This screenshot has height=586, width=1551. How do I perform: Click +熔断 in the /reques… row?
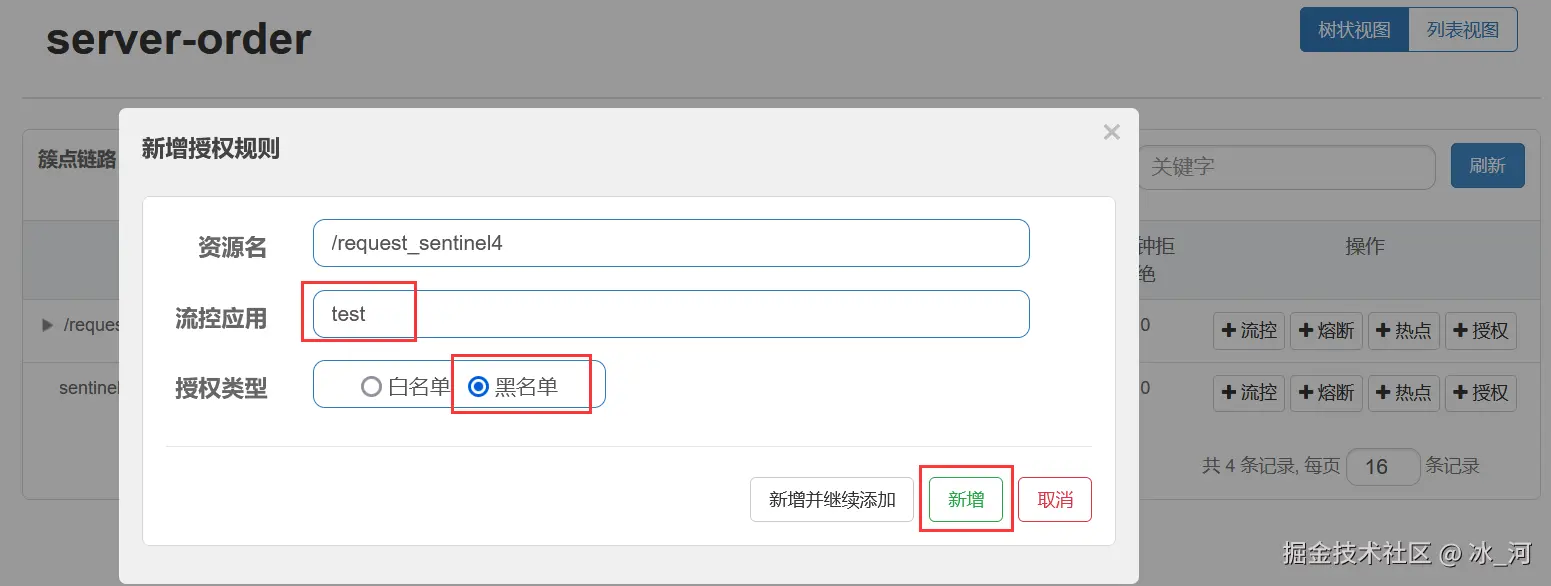click(1326, 331)
